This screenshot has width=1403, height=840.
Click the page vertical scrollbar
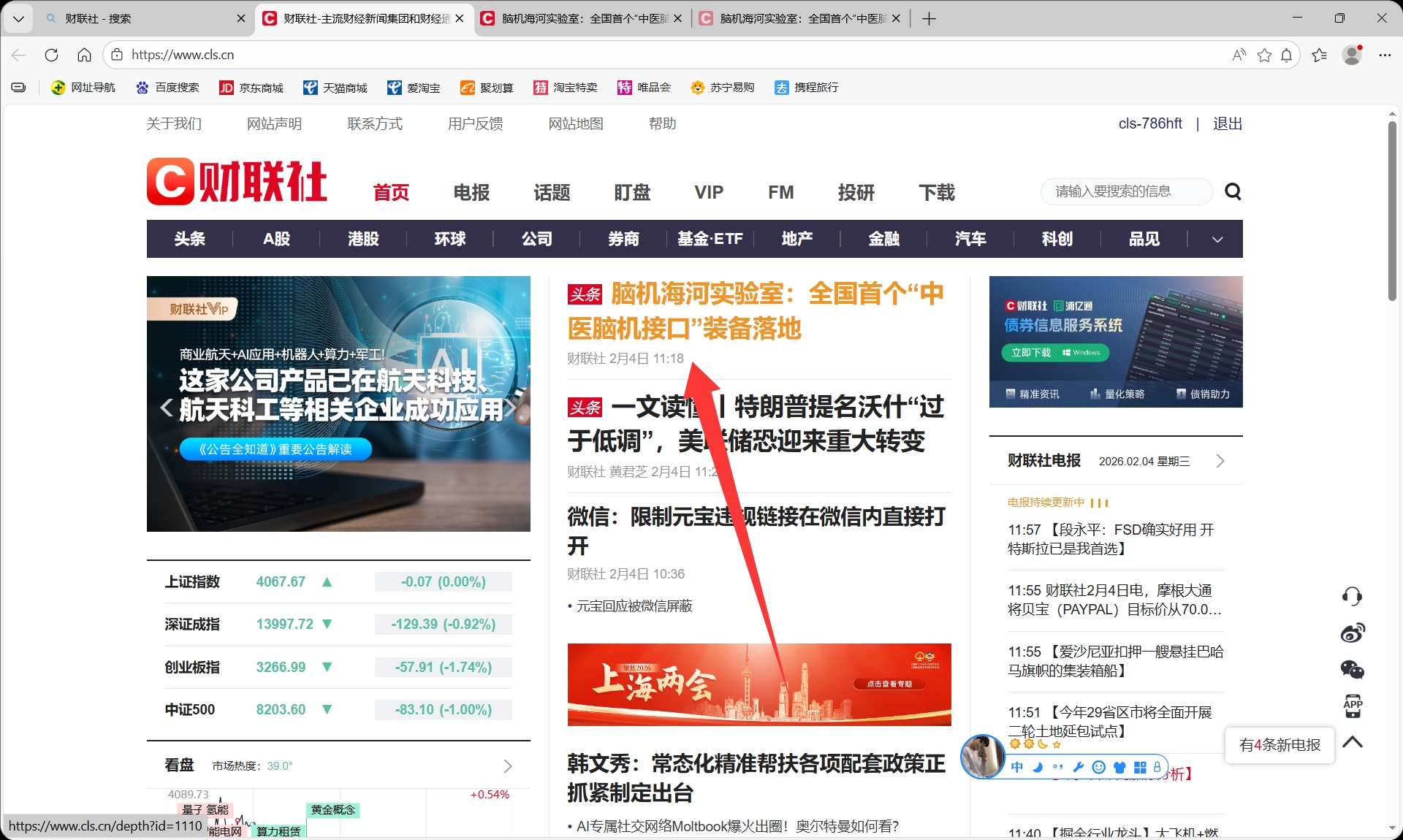1392,212
